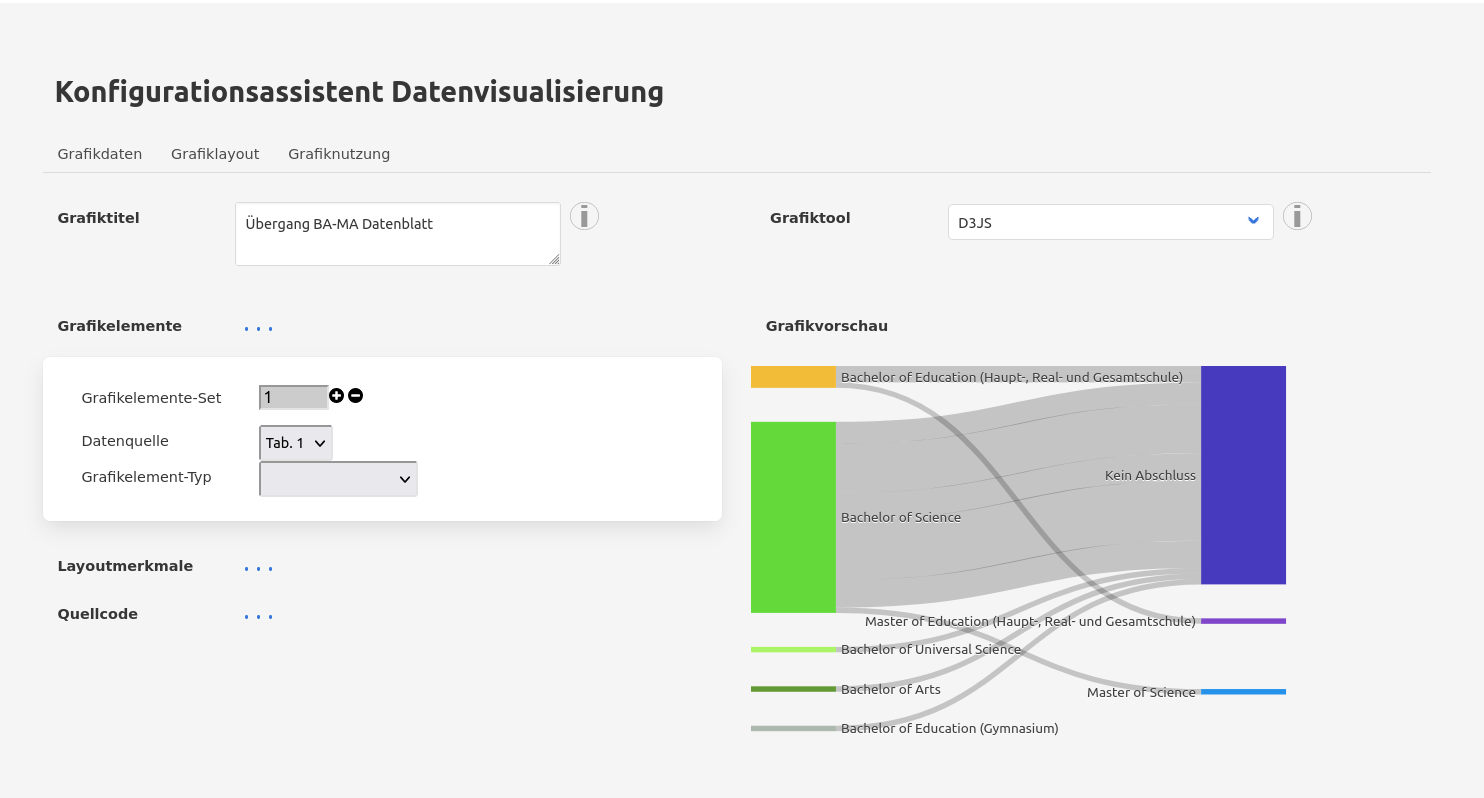Switch to the Grafiklayout tab
Image resolution: width=1484 pixels, height=798 pixels.
click(215, 154)
